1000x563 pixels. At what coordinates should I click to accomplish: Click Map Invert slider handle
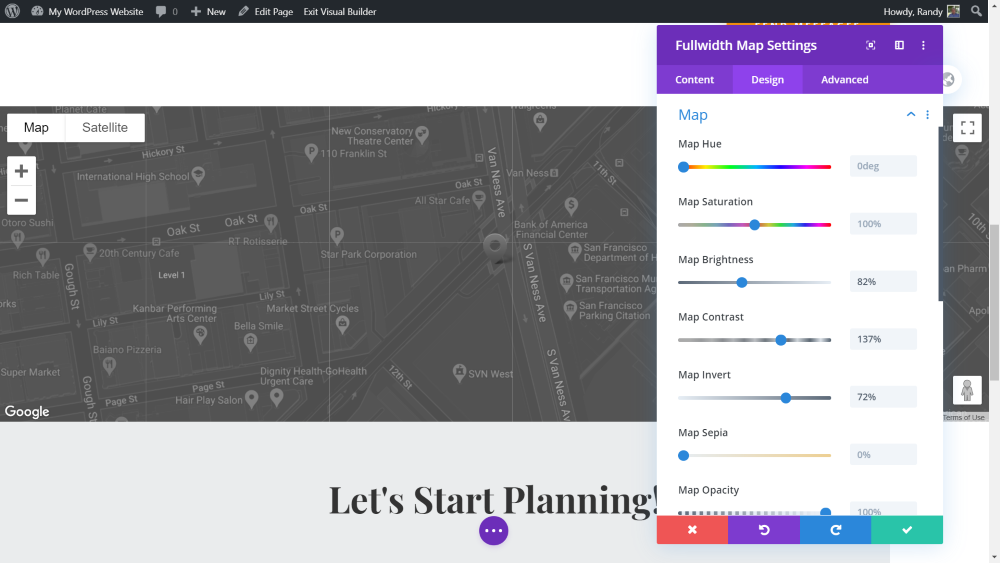(x=786, y=398)
